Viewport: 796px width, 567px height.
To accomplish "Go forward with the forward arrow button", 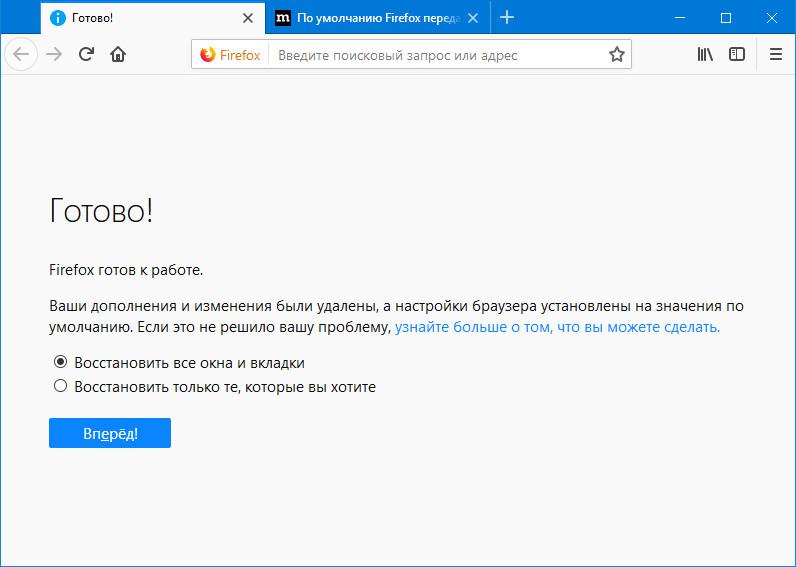I will [54, 54].
